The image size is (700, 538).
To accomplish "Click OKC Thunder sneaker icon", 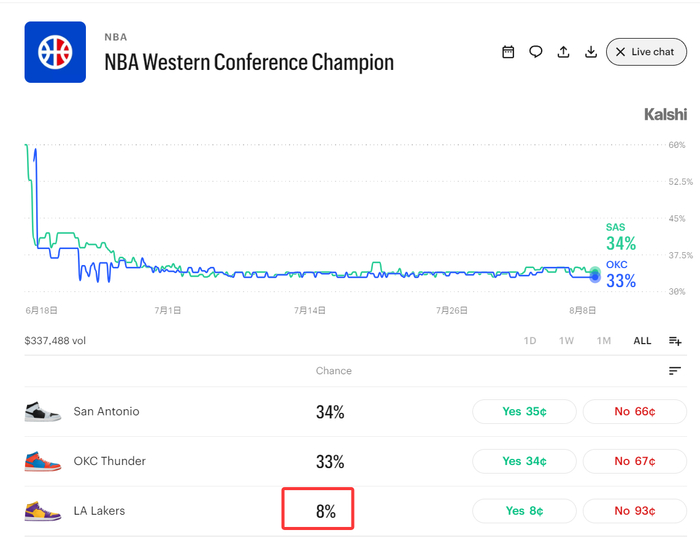I will click(42, 461).
